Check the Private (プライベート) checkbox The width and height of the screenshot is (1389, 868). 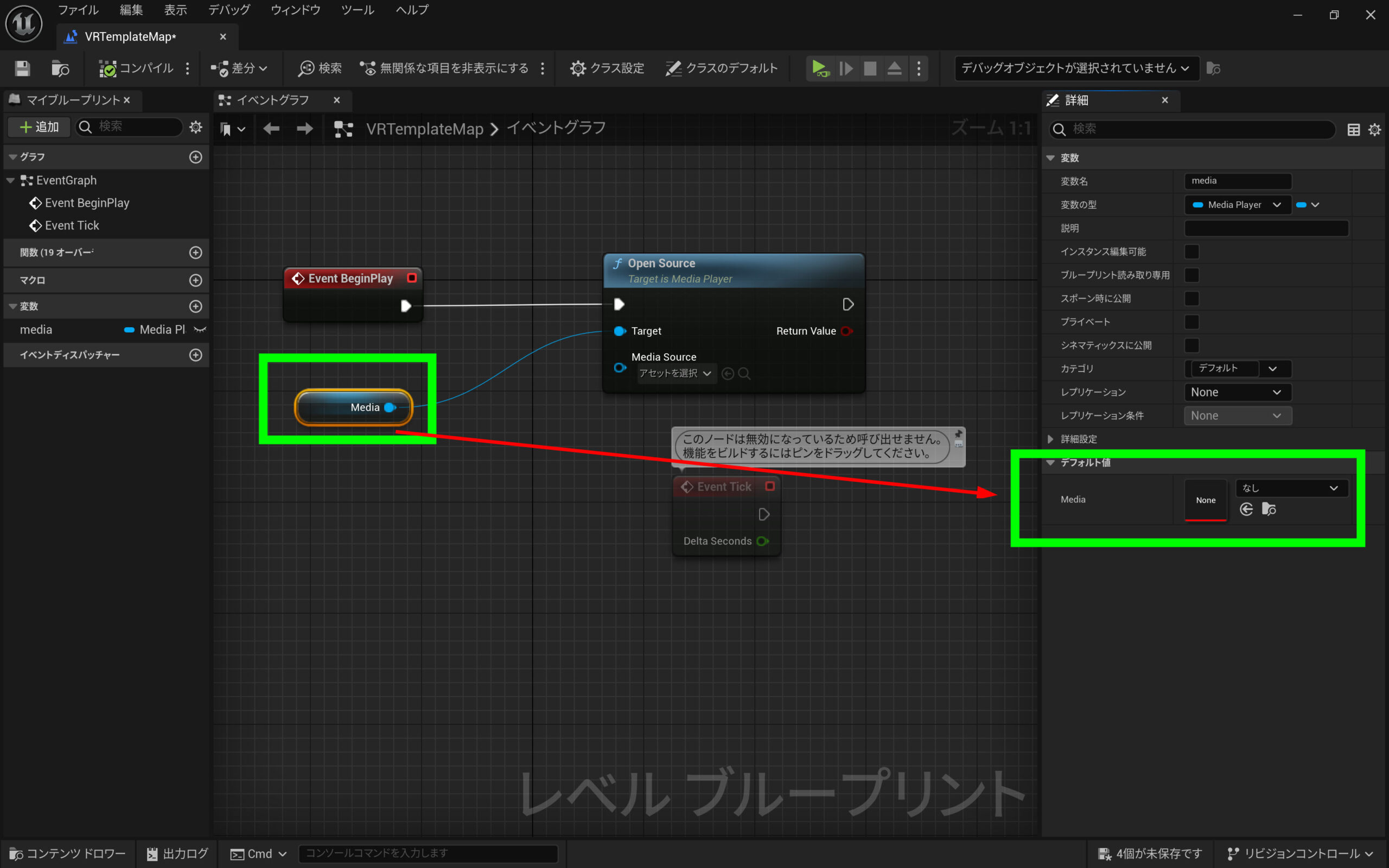point(1192,322)
